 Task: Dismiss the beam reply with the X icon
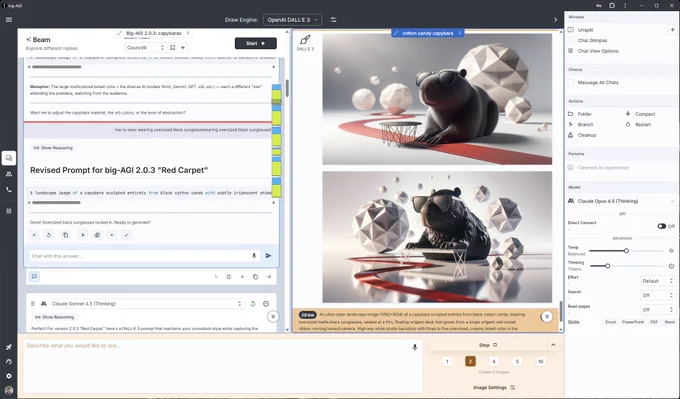click(34, 235)
